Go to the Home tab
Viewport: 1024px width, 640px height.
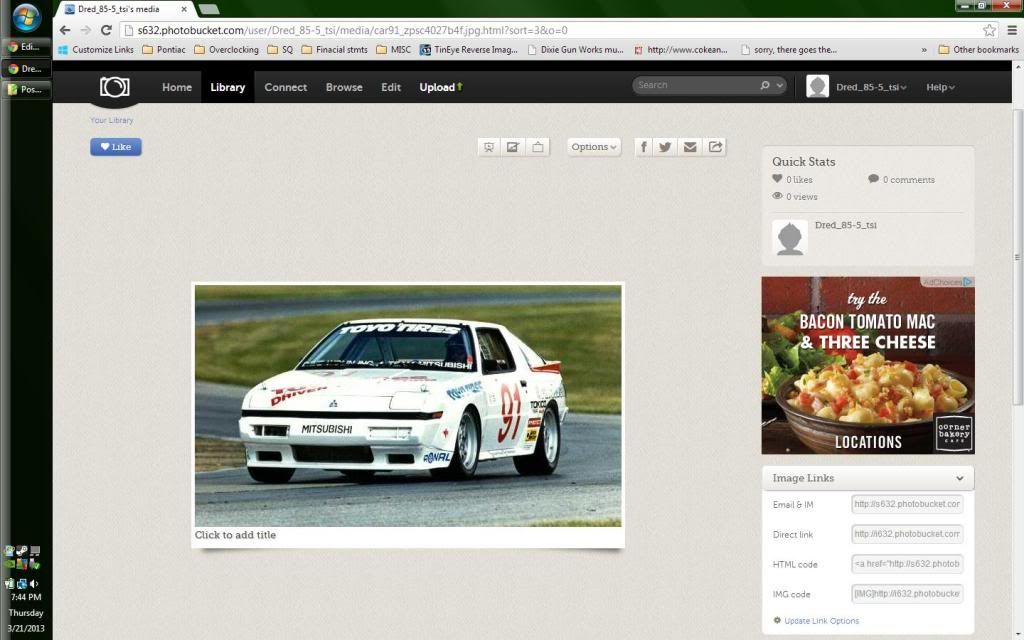[x=177, y=87]
